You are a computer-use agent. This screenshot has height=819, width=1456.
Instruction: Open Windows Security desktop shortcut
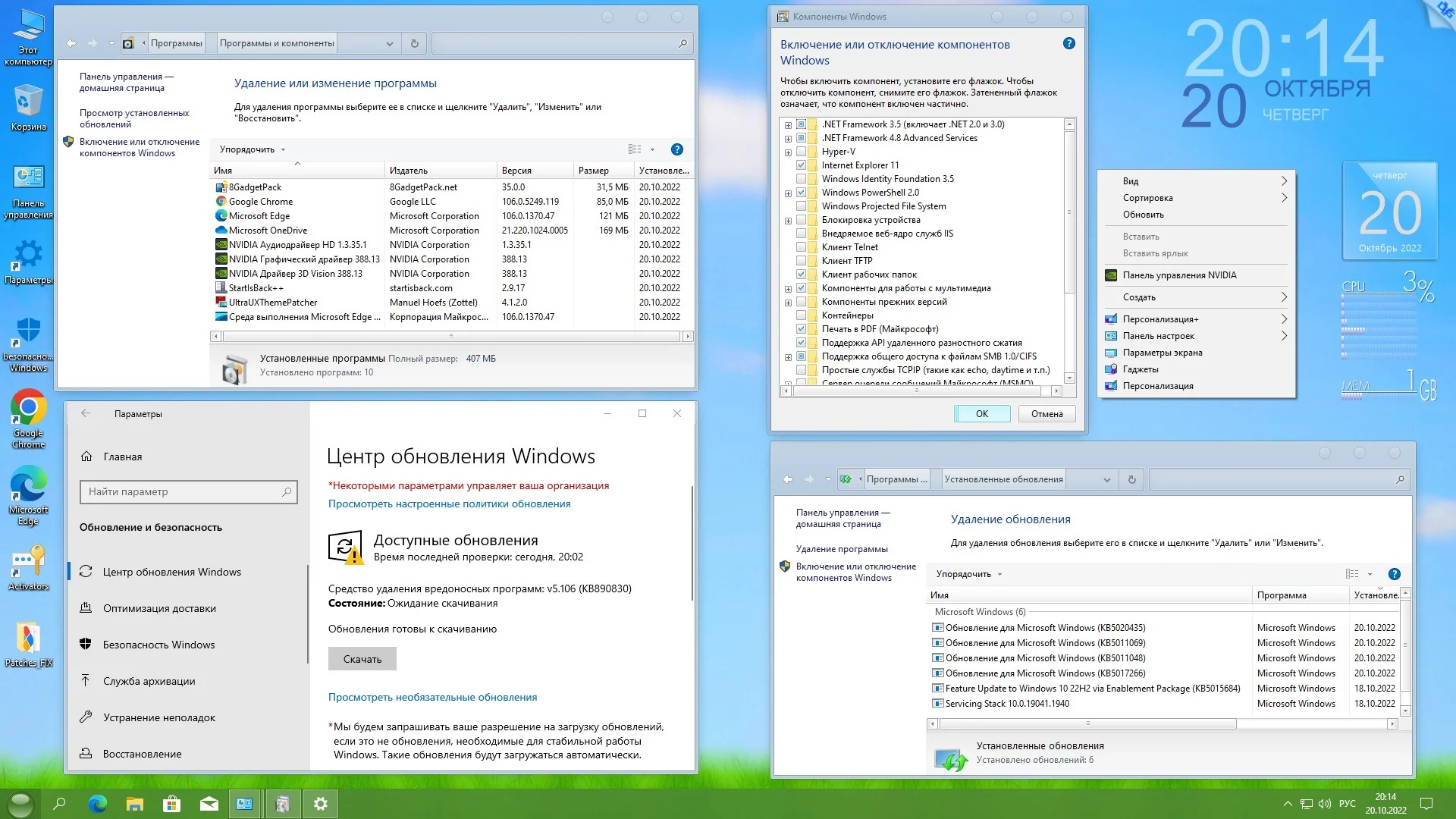[28, 343]
